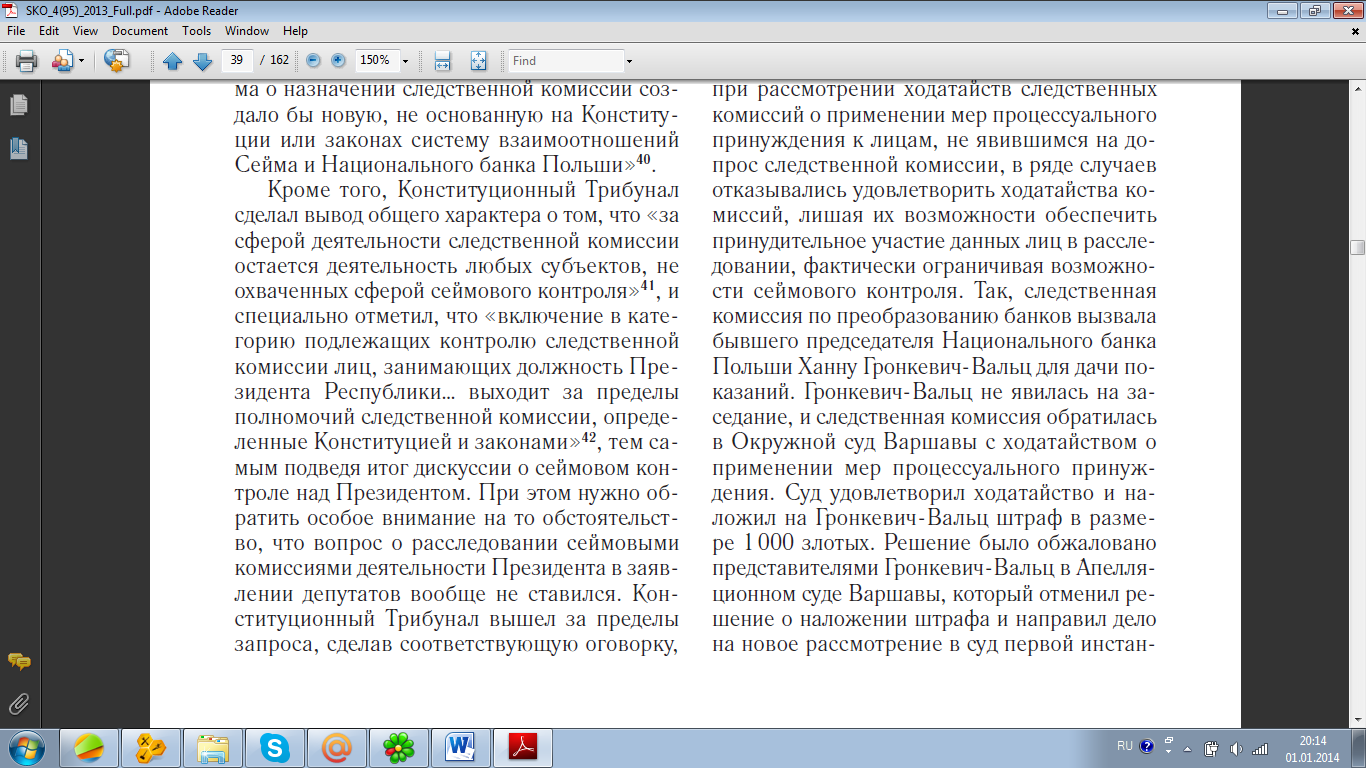Click the total pages text "/ 162"
The height and width of the screenshot is (768, 1366).
click(275, 60)
